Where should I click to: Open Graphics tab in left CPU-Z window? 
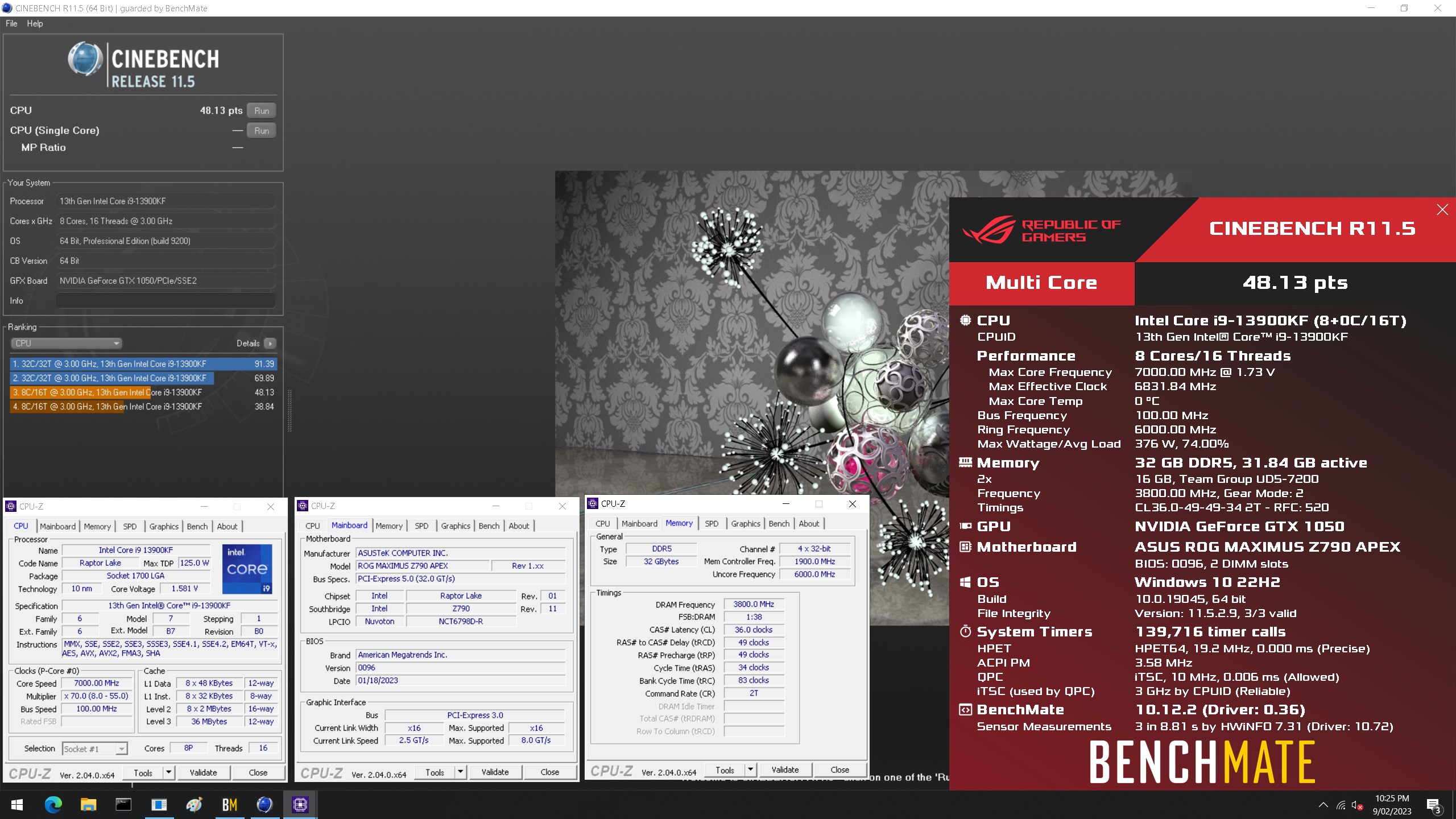(x=164, y=526)
